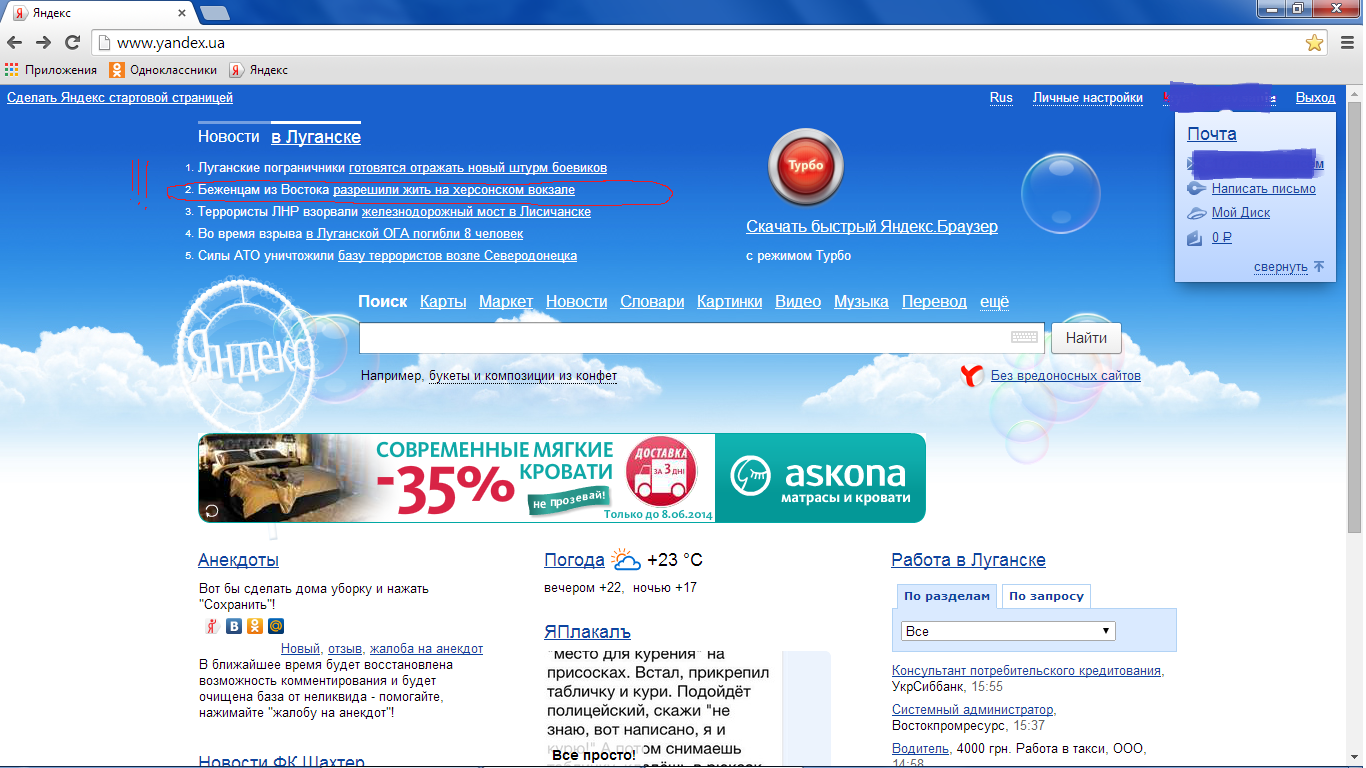The image size is (1366, 768).
Task: Select the Новости tab above the headlines
Action: click(229, 137)
